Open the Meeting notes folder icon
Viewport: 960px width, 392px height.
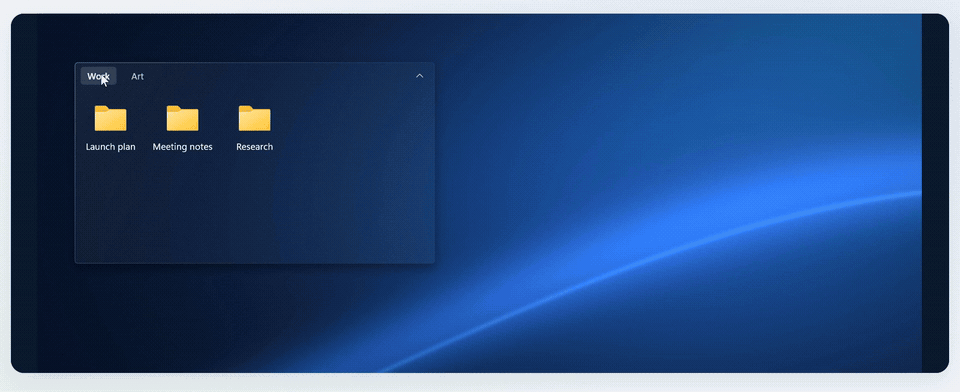[182, 118]
